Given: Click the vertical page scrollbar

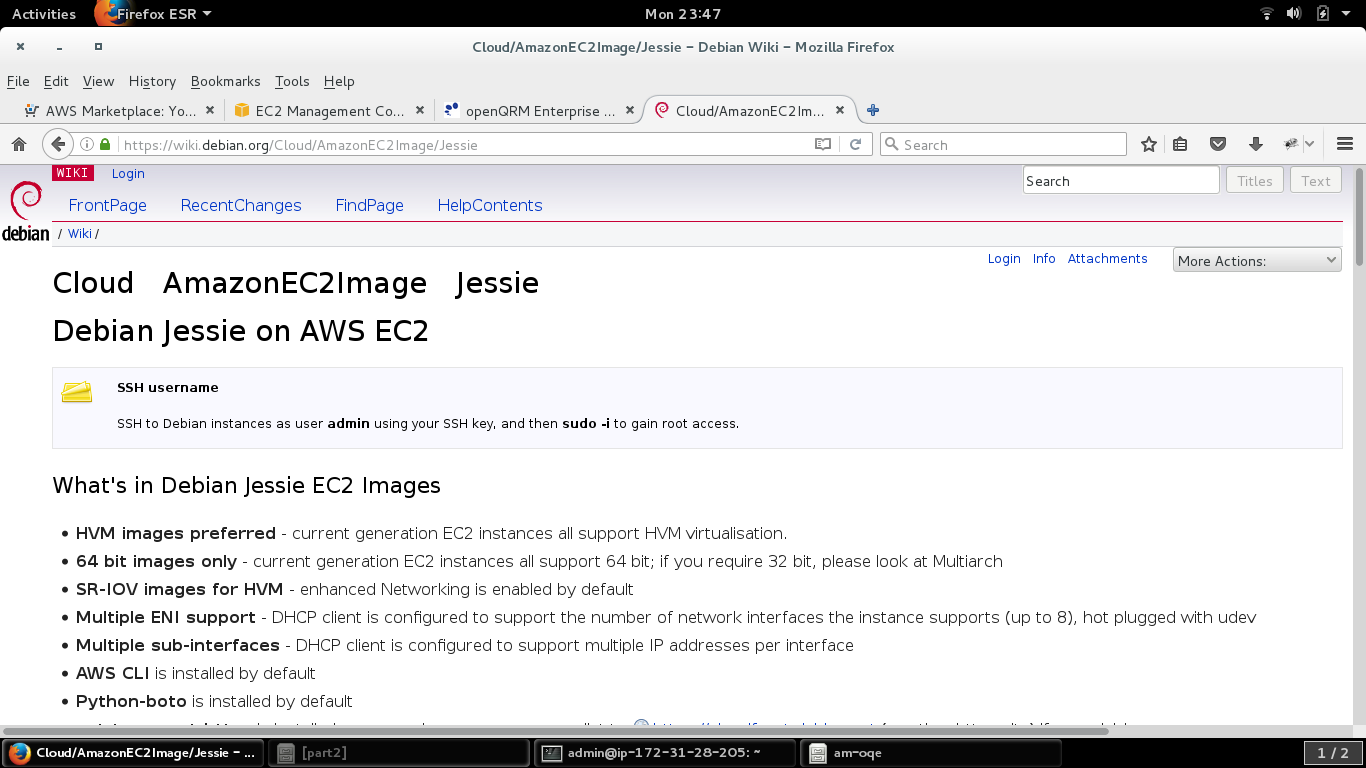Looking at the screenshot, I should click(x=1359, y=216).
